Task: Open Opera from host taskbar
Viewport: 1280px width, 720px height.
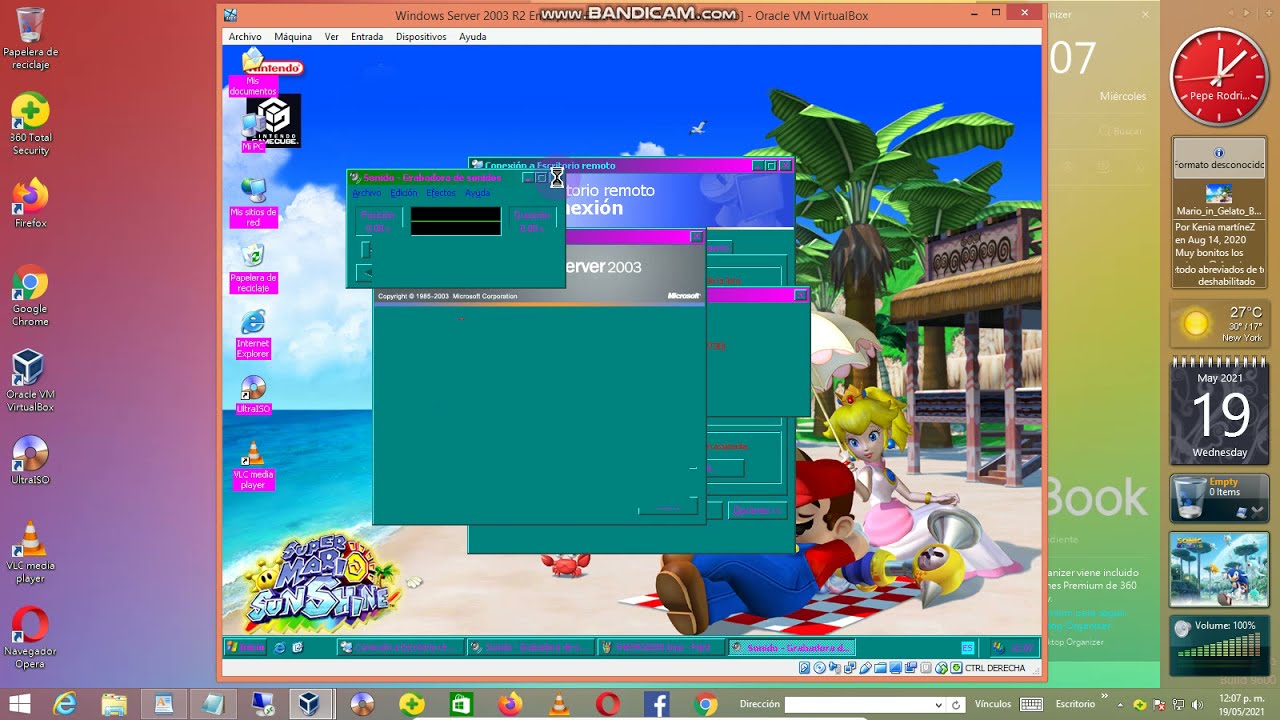Action: pyautogui.click(x=607, y=704)
